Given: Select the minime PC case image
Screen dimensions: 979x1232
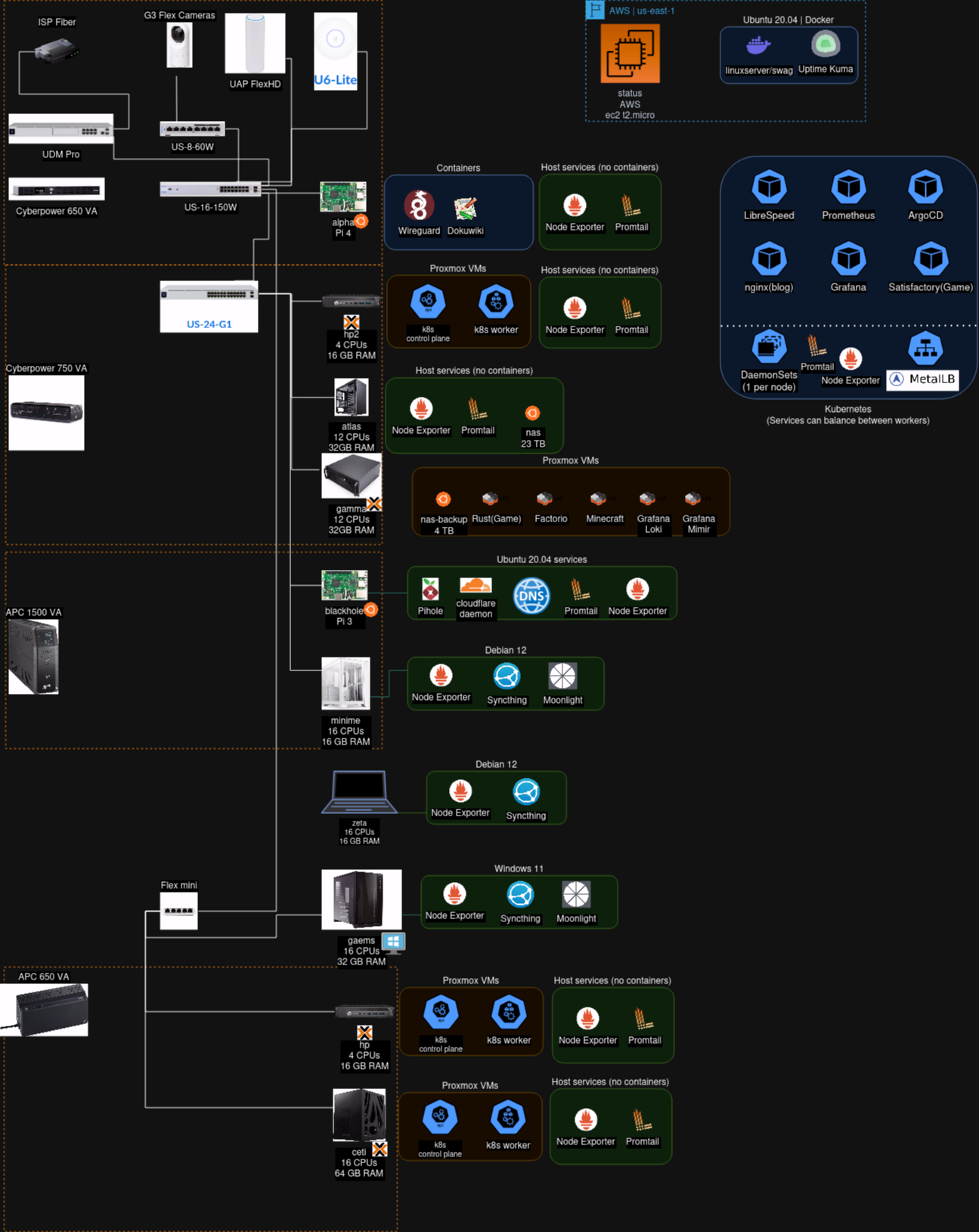Looking at the screenshot, I should 345,683.
